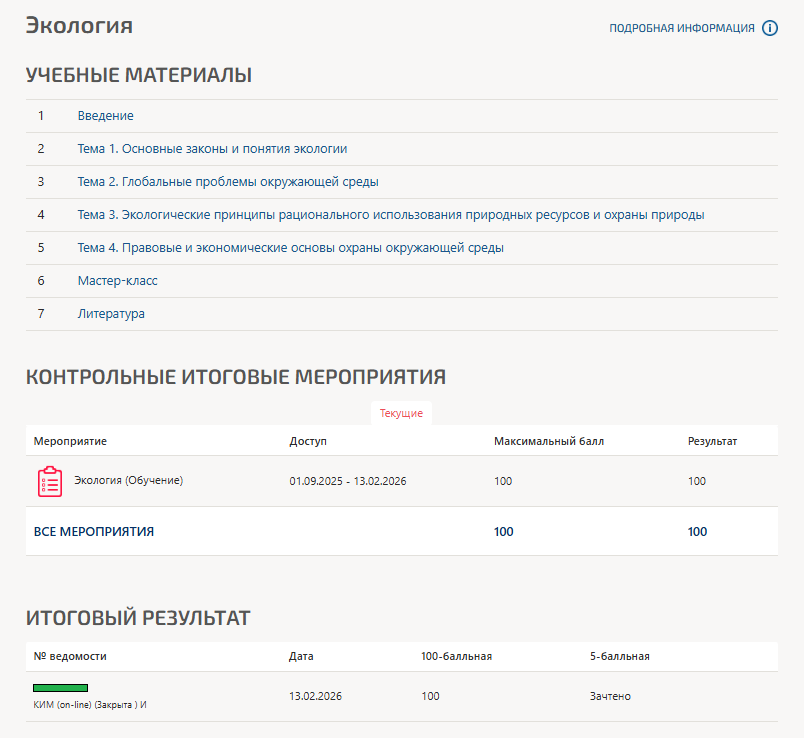
Task: Click the Результат column header
Action: click(712, 441)
